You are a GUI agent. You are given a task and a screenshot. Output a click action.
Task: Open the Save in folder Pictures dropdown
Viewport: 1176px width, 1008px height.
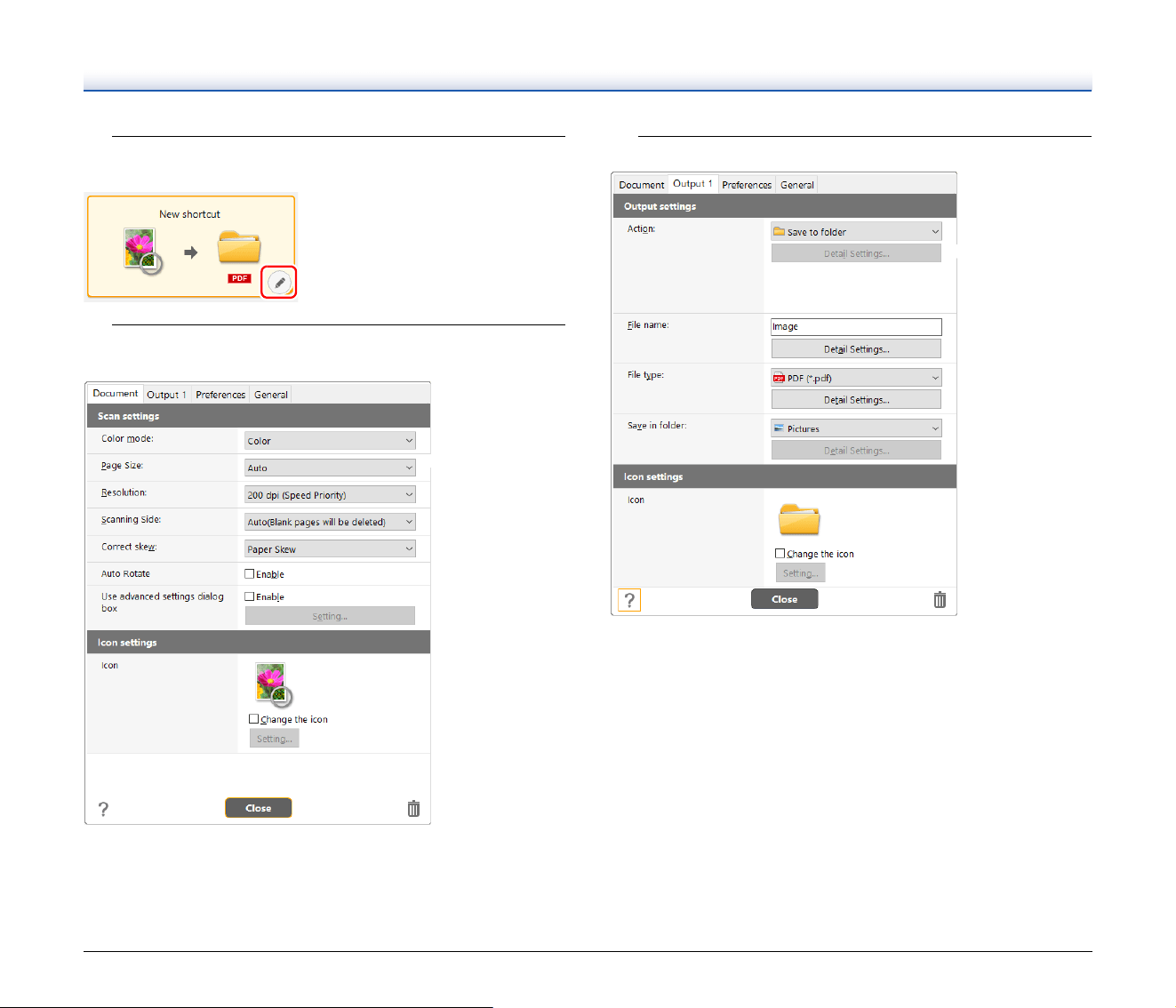pyautogui.click(x=856, y=428)
